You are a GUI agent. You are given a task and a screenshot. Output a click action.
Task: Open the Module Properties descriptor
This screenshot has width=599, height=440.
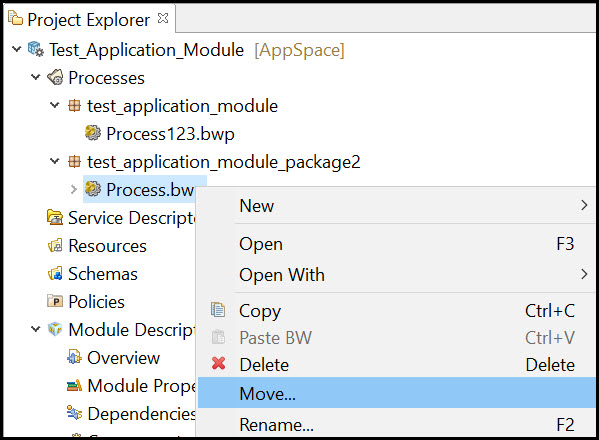141,386
